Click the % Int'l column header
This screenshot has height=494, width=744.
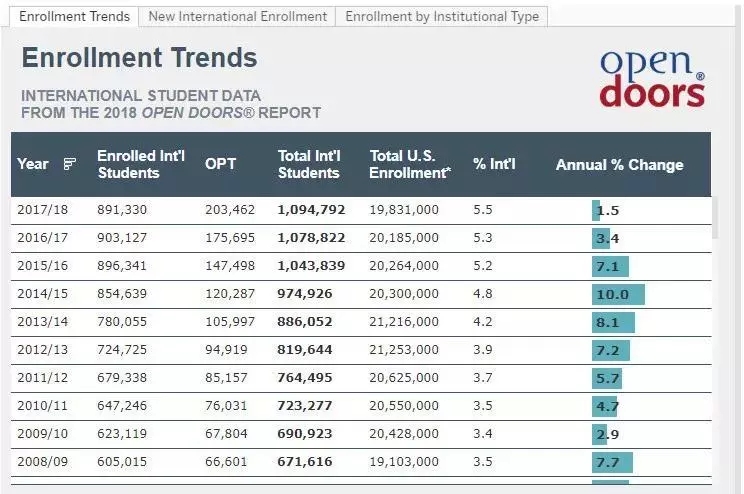tap(494, 164)
